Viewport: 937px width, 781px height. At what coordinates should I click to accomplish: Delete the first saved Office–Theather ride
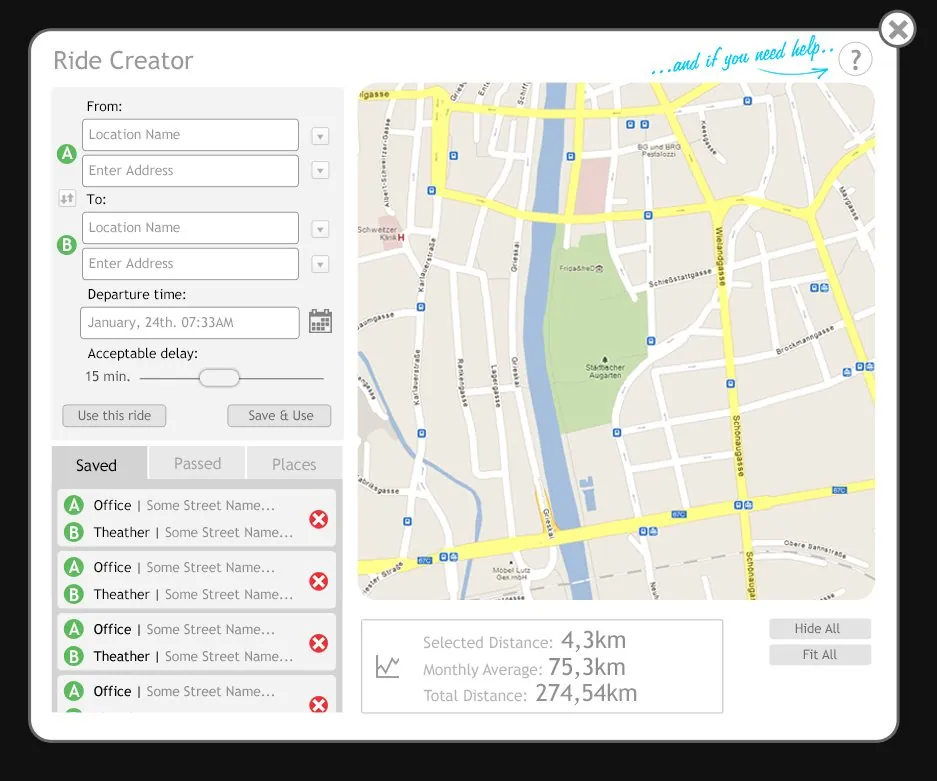point(319,519)
